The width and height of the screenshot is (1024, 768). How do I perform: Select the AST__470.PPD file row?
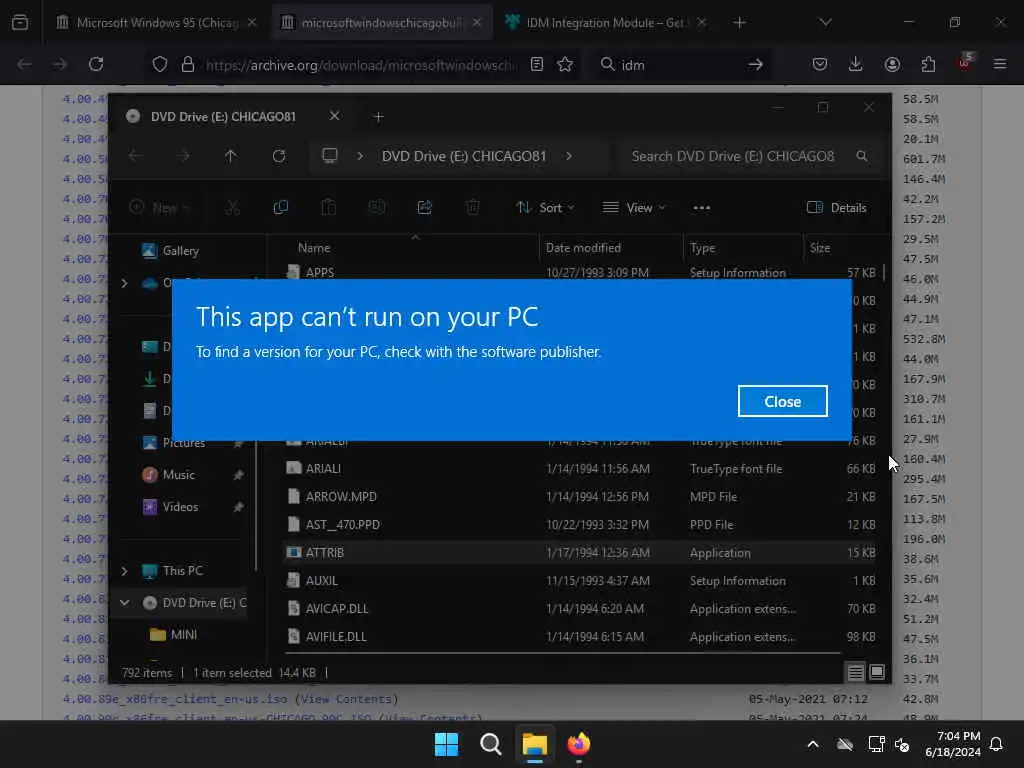581,524
